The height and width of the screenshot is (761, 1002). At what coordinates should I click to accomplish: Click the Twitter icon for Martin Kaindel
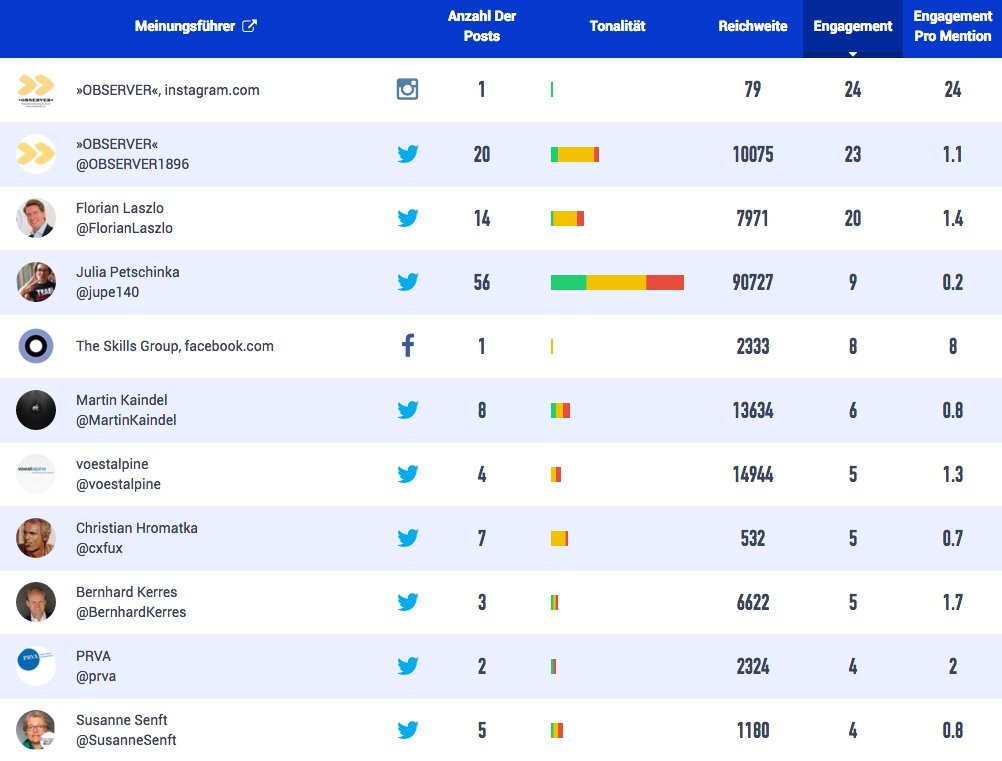point(408,410)
